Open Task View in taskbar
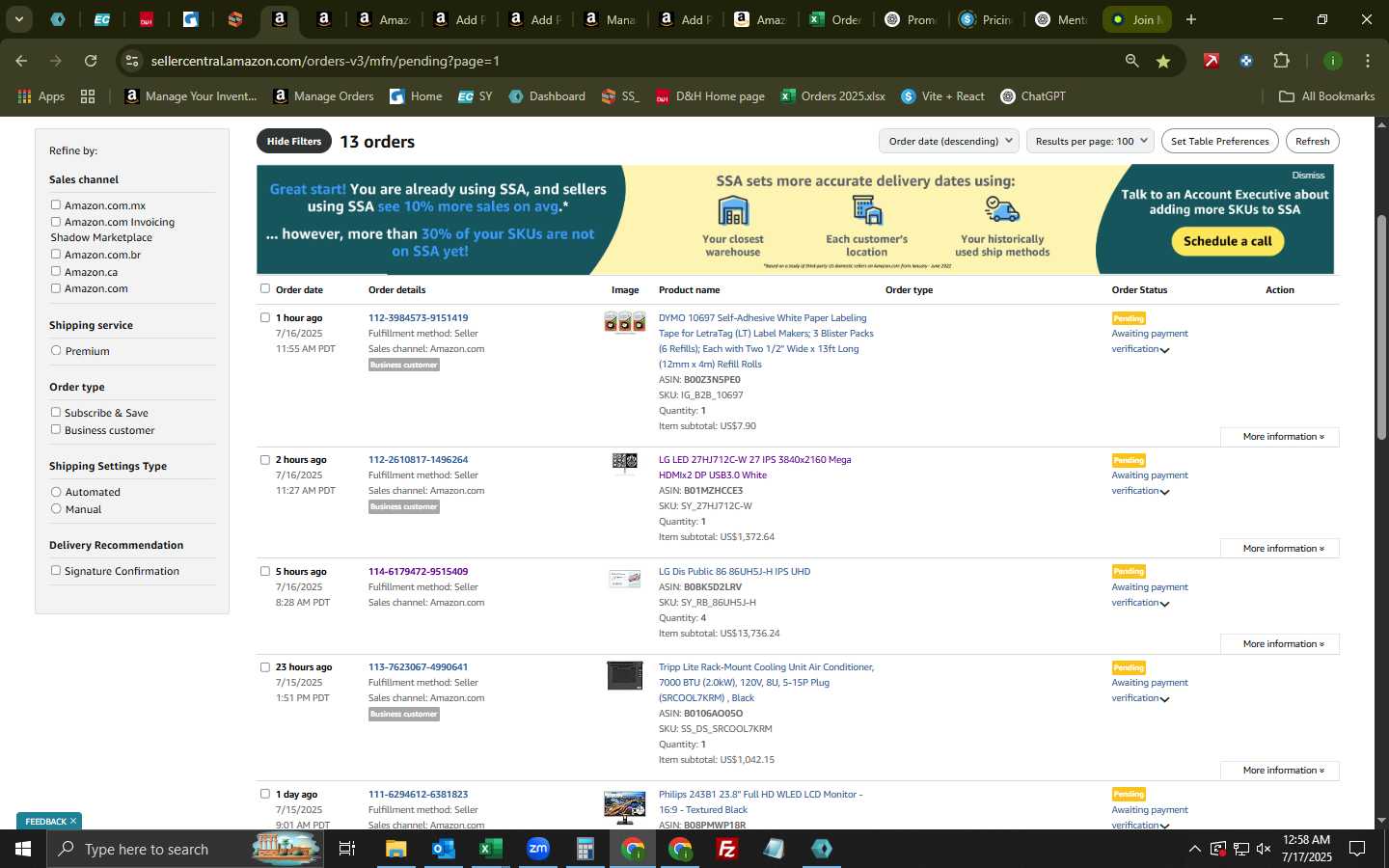Viewport: 1389px width, 868px height. pyautogui.click(x=347, y=849)
